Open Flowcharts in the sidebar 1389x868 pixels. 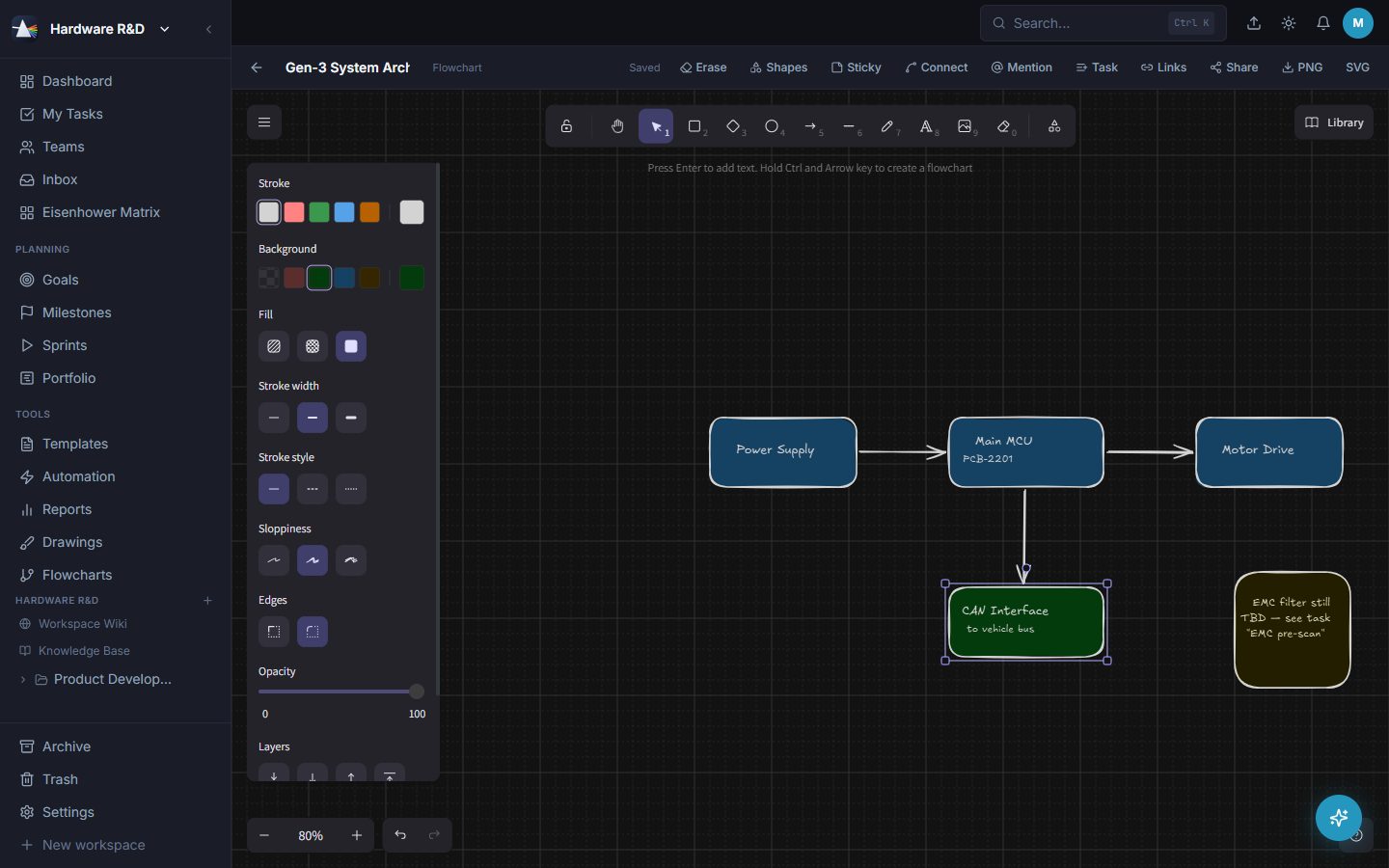pyautogui.click(x=116, y=575)
